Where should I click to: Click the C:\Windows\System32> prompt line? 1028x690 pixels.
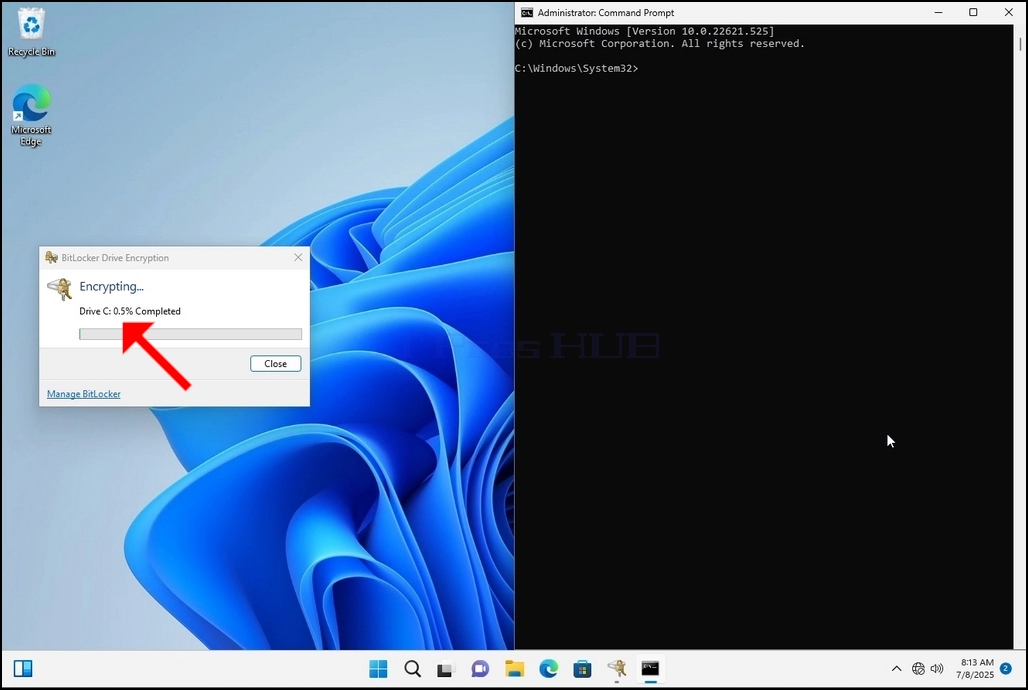576,68
